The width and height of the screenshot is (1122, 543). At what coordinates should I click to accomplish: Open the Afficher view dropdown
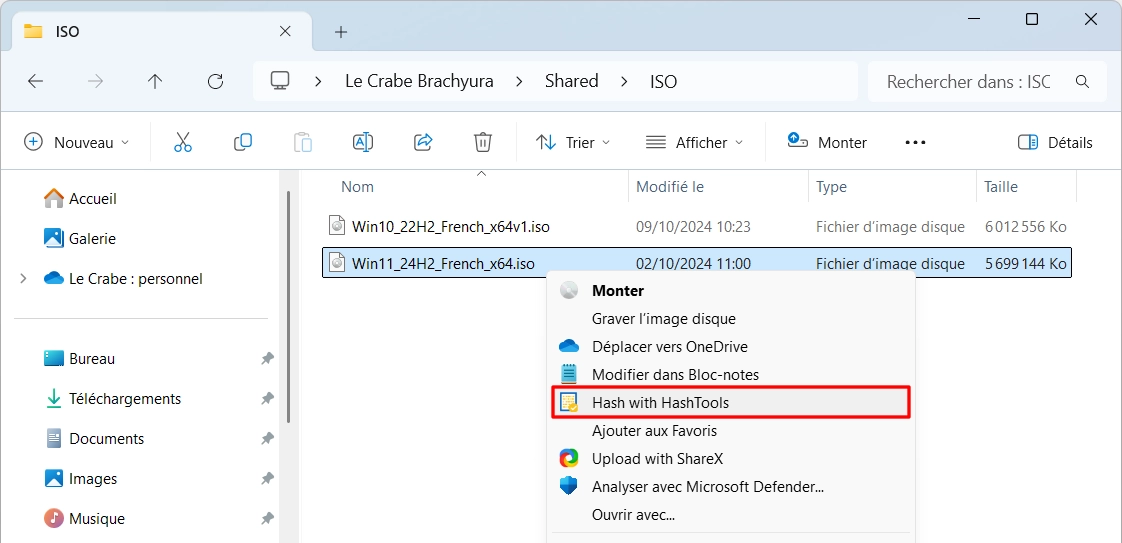pos(694,142)
